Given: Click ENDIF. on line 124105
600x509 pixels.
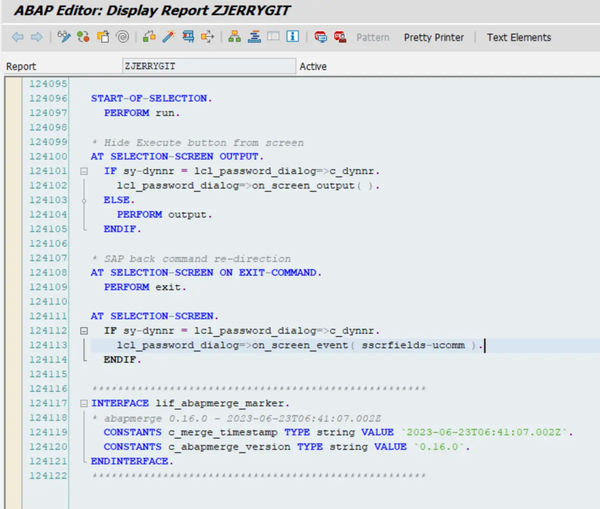Looking at the screenshot, I should (x=122, y=229).
